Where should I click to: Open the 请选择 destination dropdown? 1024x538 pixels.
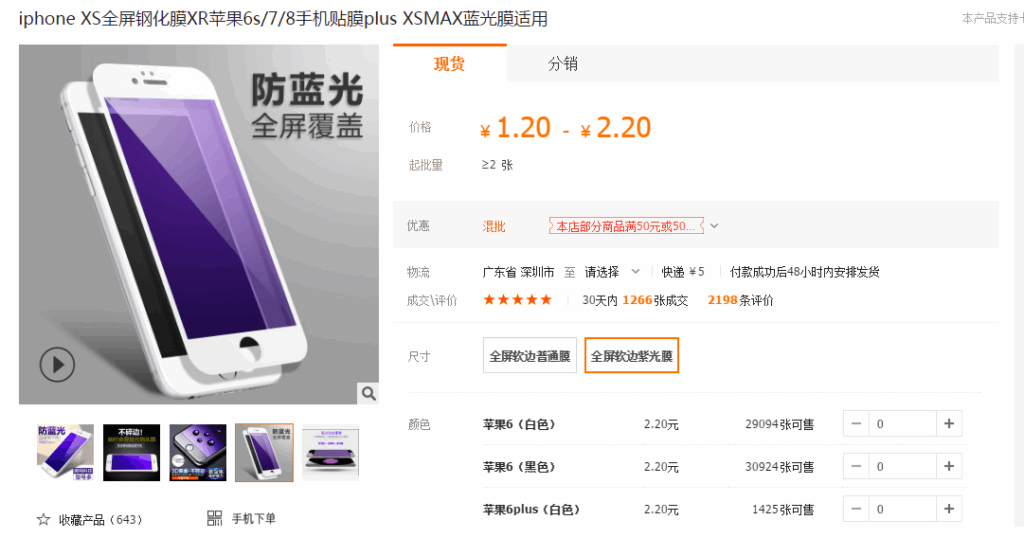612,272
